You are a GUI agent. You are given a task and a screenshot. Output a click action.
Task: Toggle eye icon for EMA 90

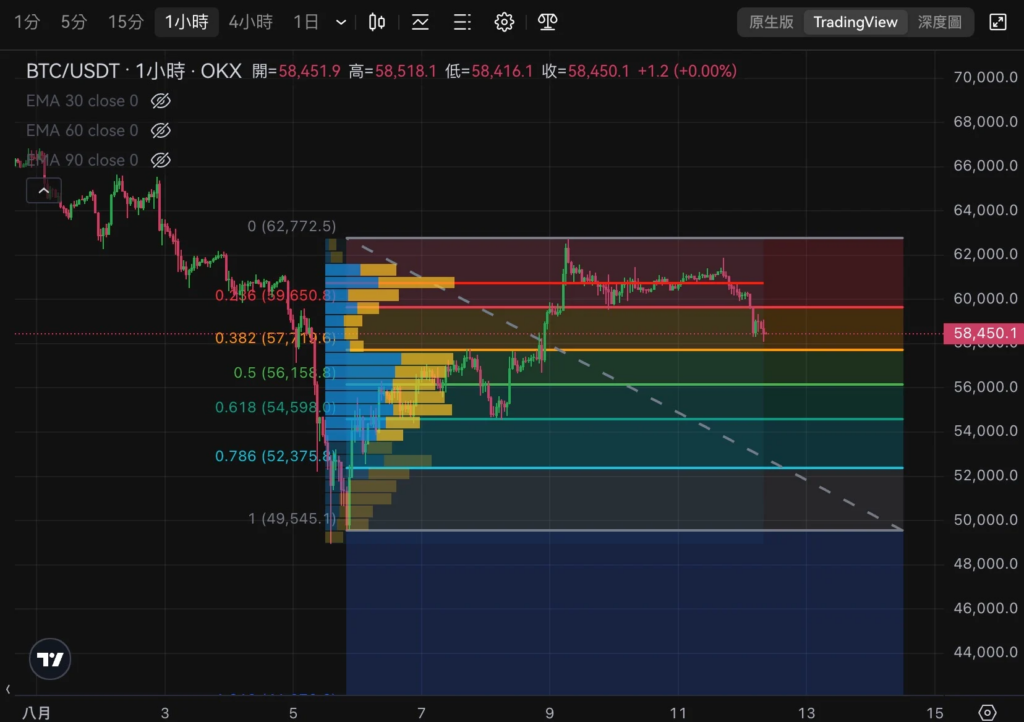pyautogui.click(x=161, y=160)
